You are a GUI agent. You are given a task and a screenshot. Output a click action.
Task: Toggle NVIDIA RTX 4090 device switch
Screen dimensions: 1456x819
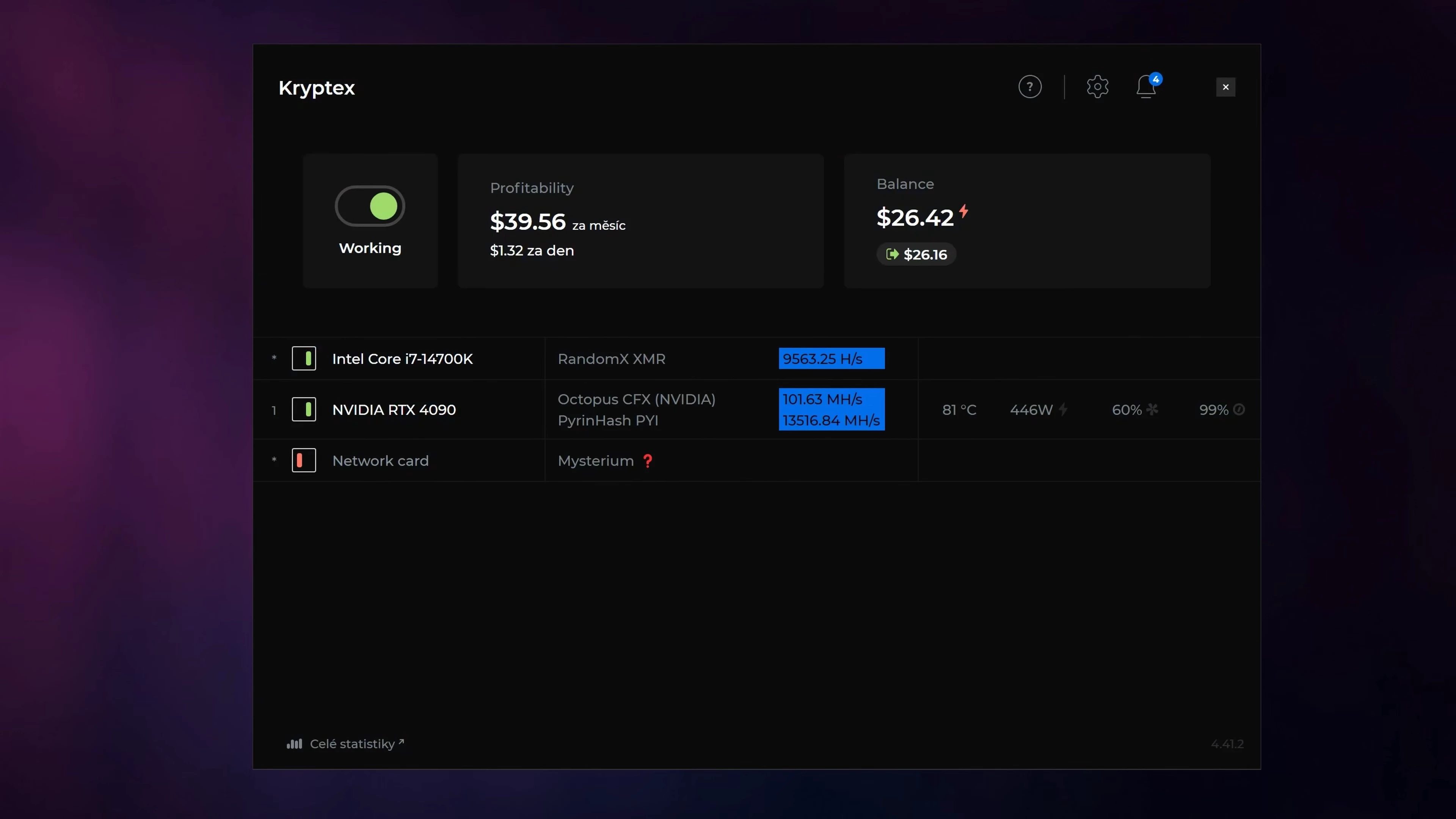click(303, 409)
